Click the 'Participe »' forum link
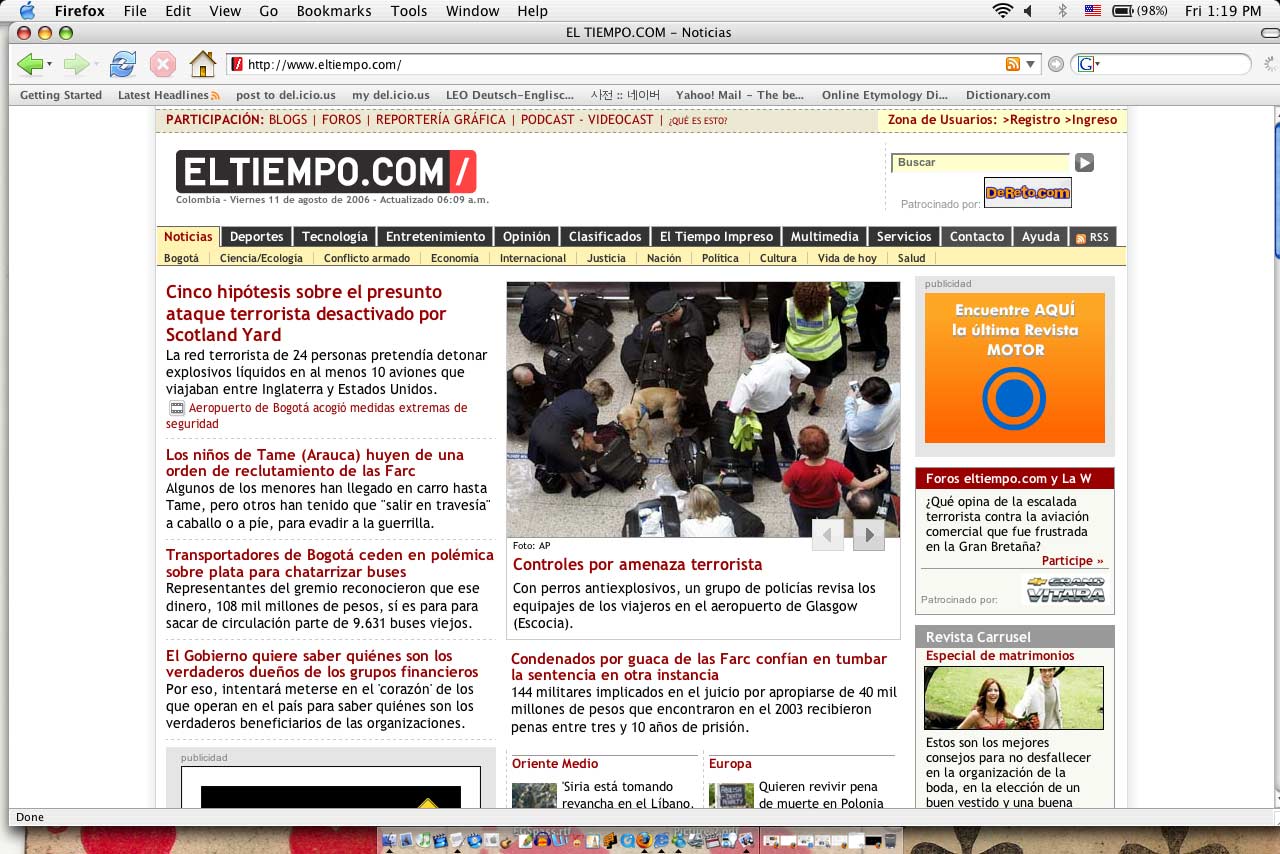 tap(1074, 560)
